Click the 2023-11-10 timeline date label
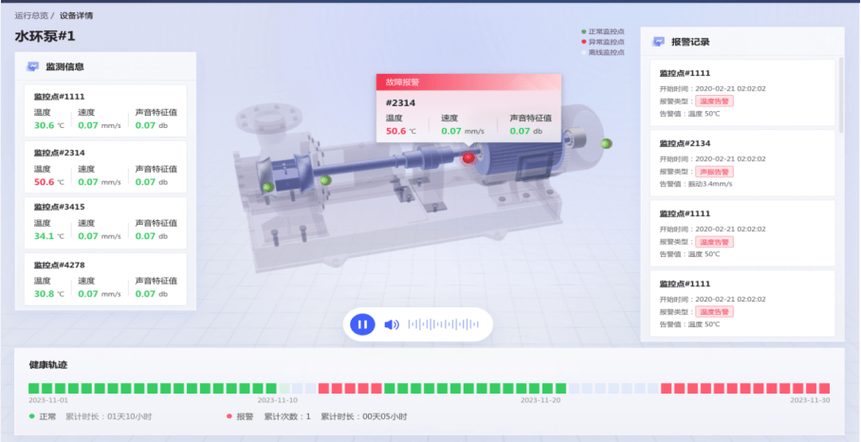This screenshot has width=861, height=442. pos(278,400)
